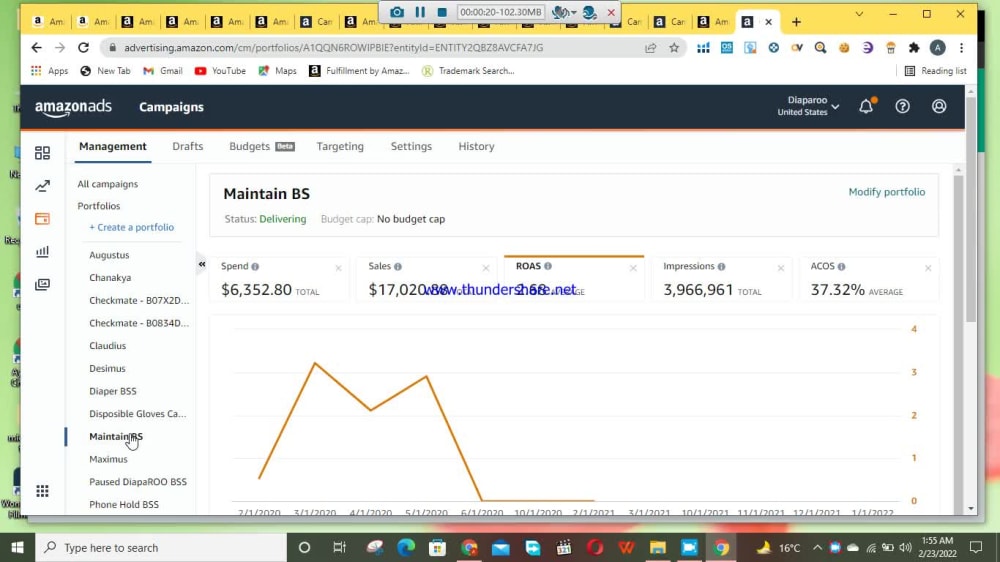Pause the screen recording
This screenshot has width=1000, height=562.
coord(420,12)
